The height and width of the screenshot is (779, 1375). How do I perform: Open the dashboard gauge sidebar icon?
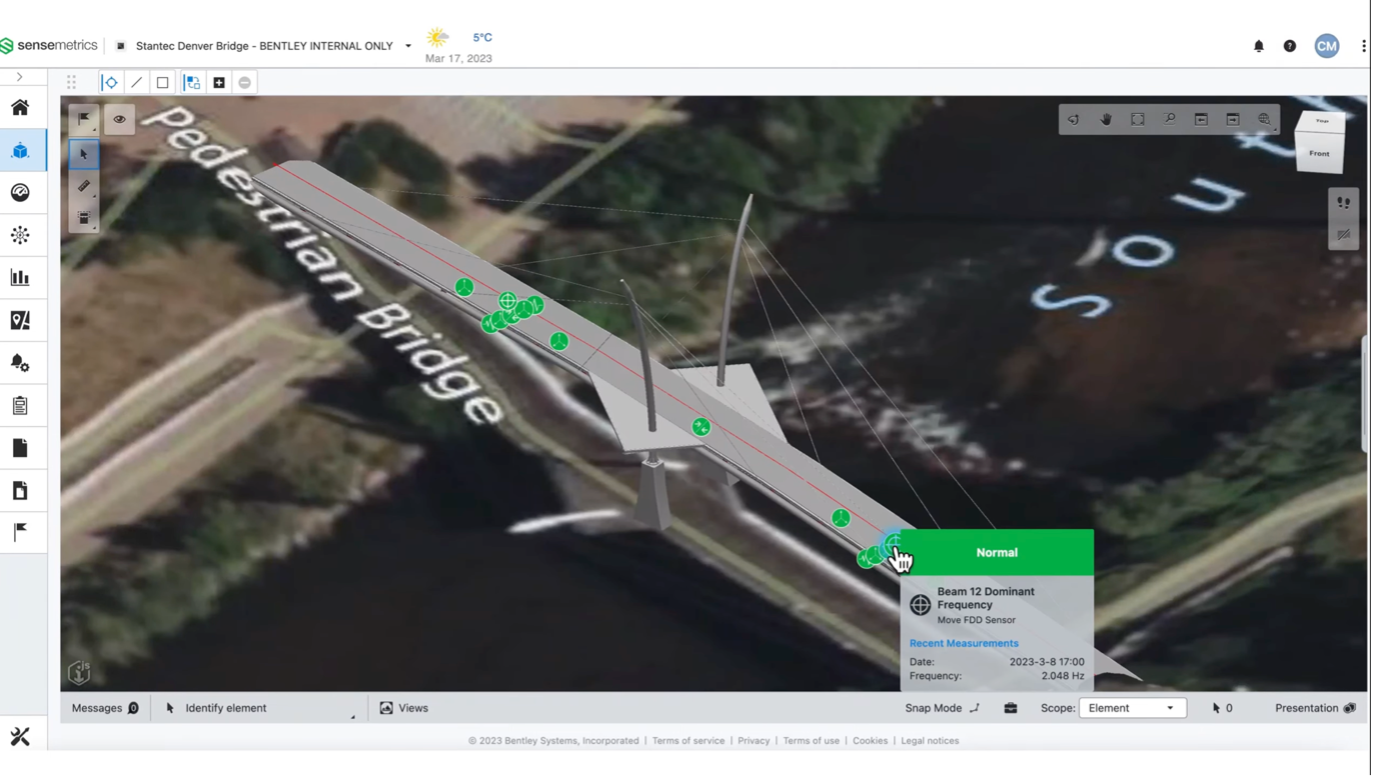coord(20,193)
